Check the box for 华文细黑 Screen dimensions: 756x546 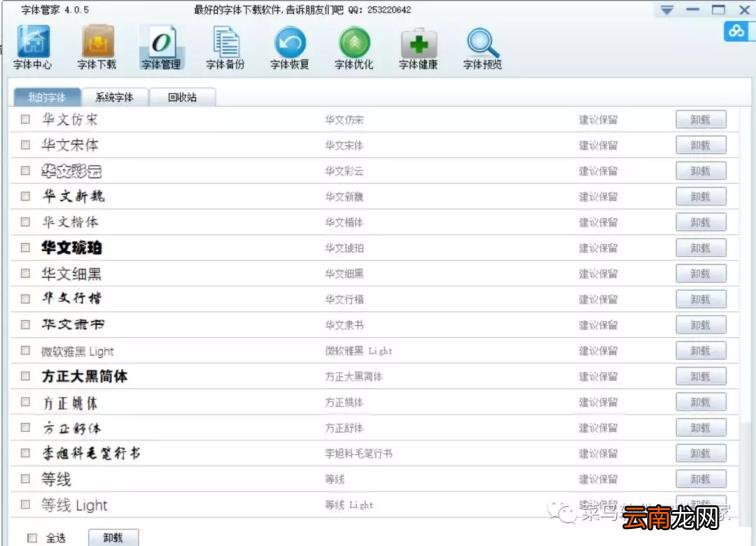click(x=26, y=273)
